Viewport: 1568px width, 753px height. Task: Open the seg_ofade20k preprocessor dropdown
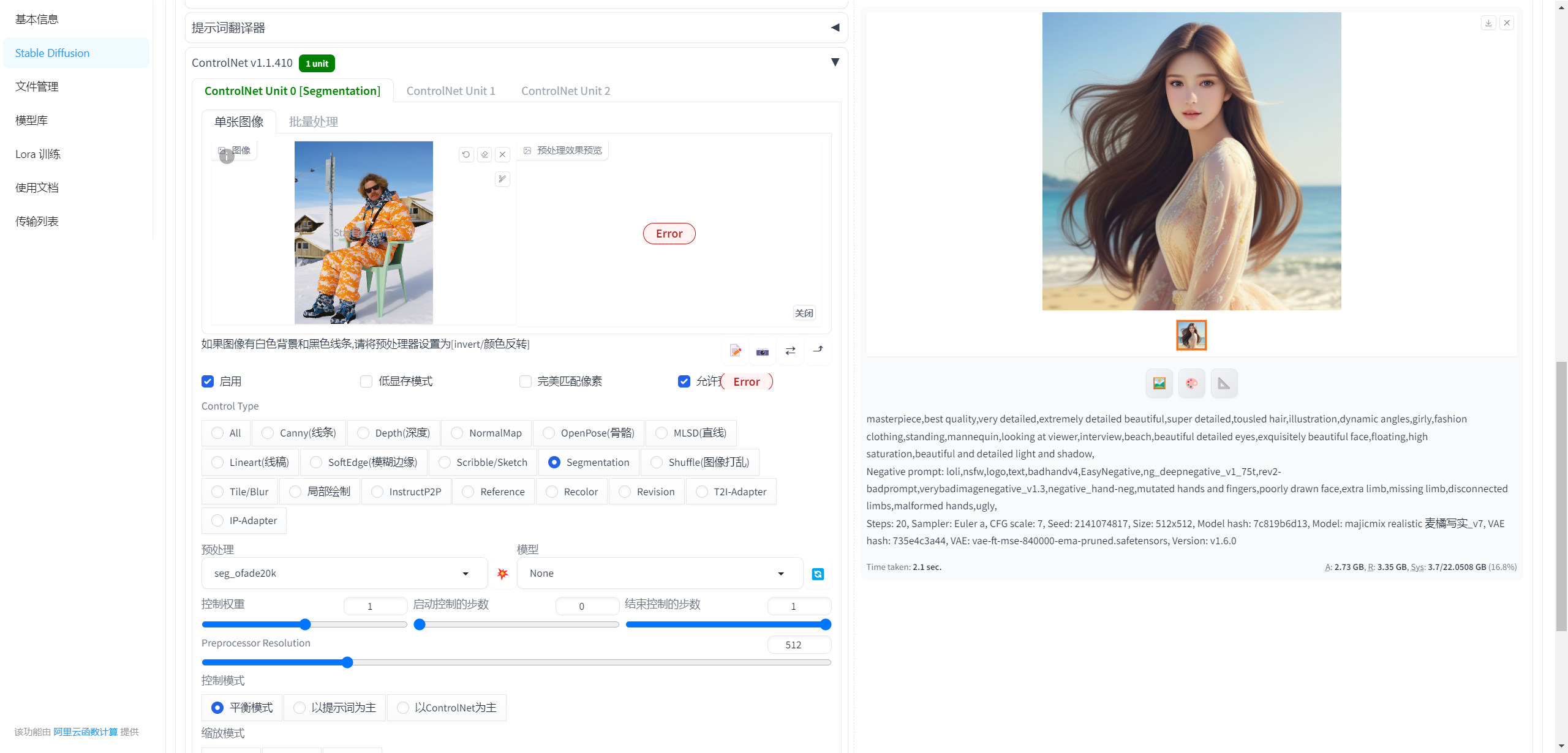(x=344, y=573)
